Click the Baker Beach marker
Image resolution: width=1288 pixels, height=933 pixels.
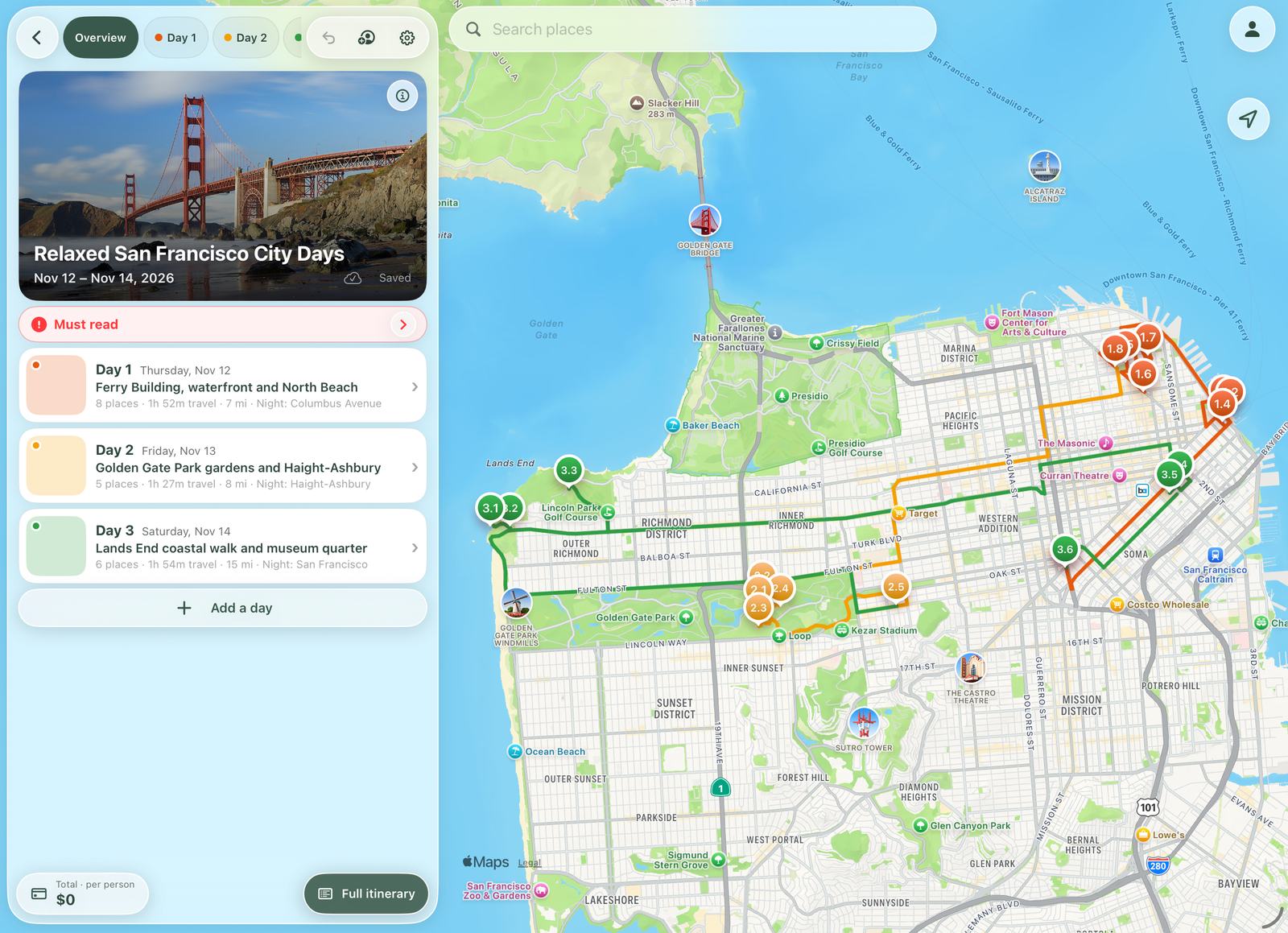[672, 425]
